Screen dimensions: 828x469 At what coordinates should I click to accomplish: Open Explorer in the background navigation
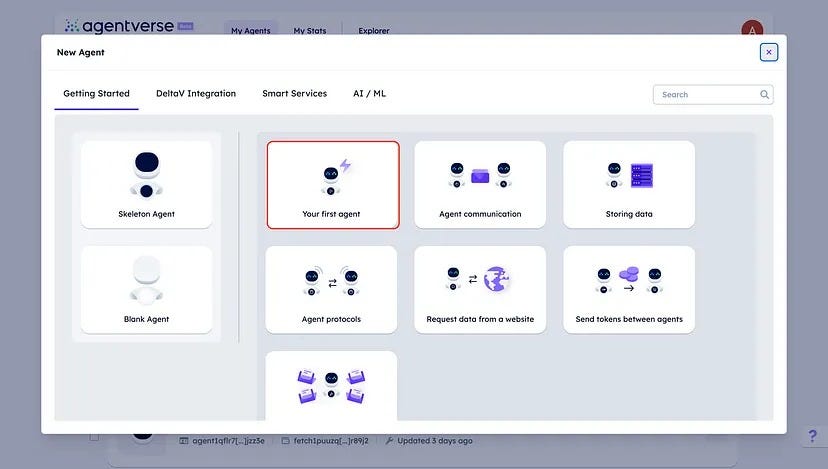pos(374,31)
